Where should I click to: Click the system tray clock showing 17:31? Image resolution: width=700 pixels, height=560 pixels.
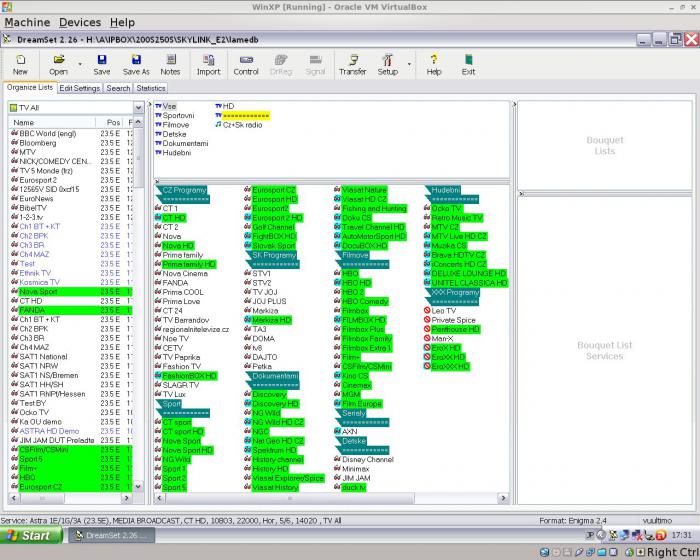[681, 535]
